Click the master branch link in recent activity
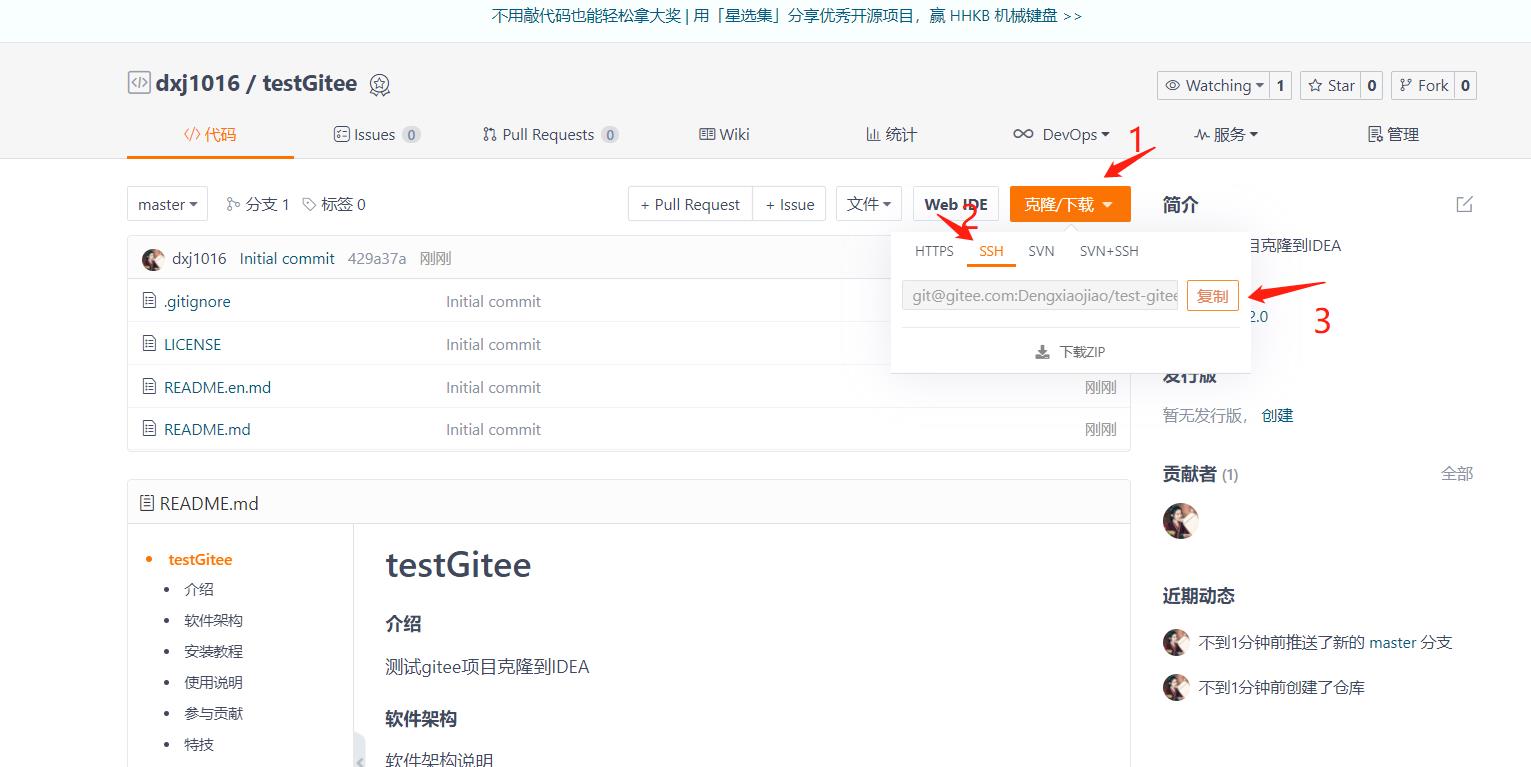This screenshot has height=767, width=1531. 1393,642
